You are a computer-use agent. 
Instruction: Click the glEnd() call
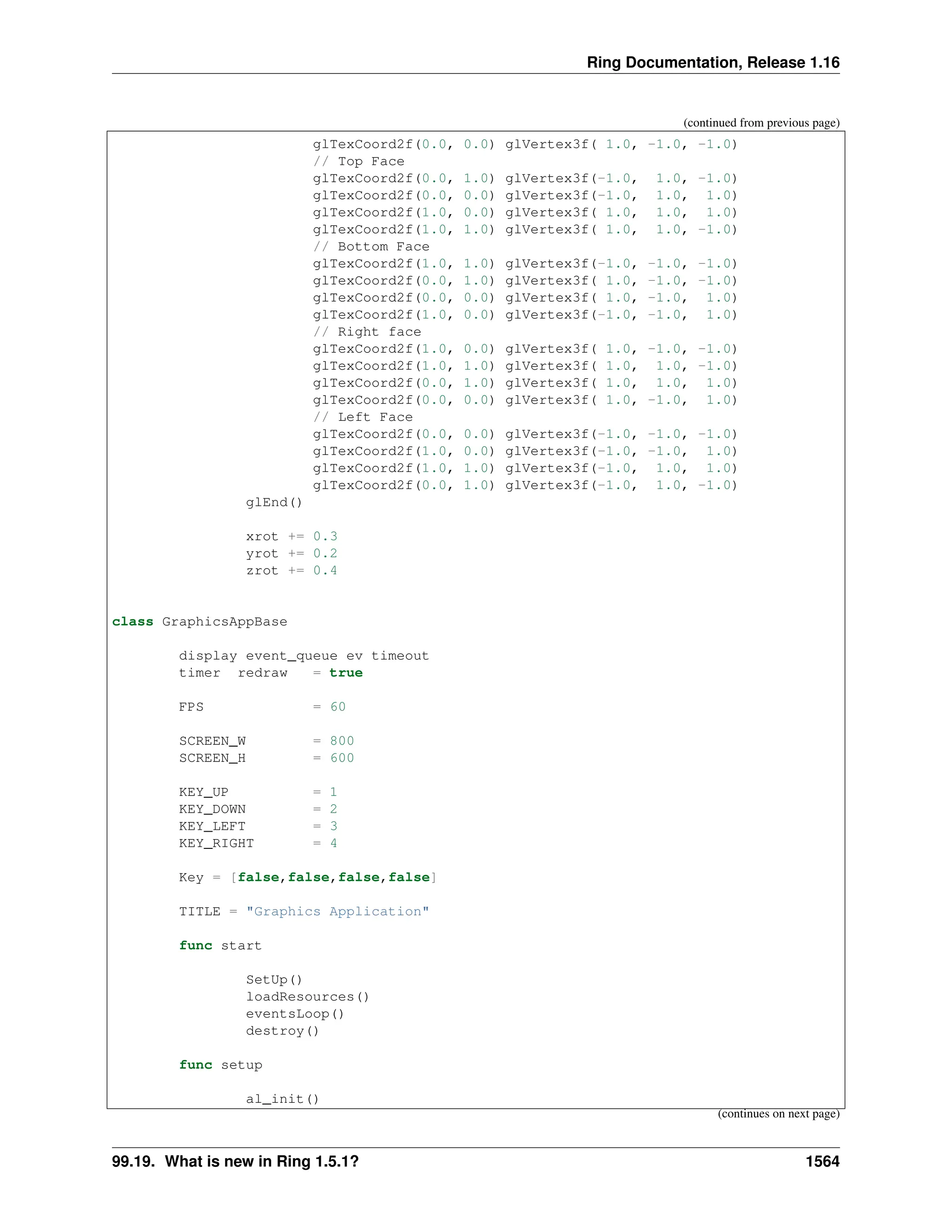(274, 502)
